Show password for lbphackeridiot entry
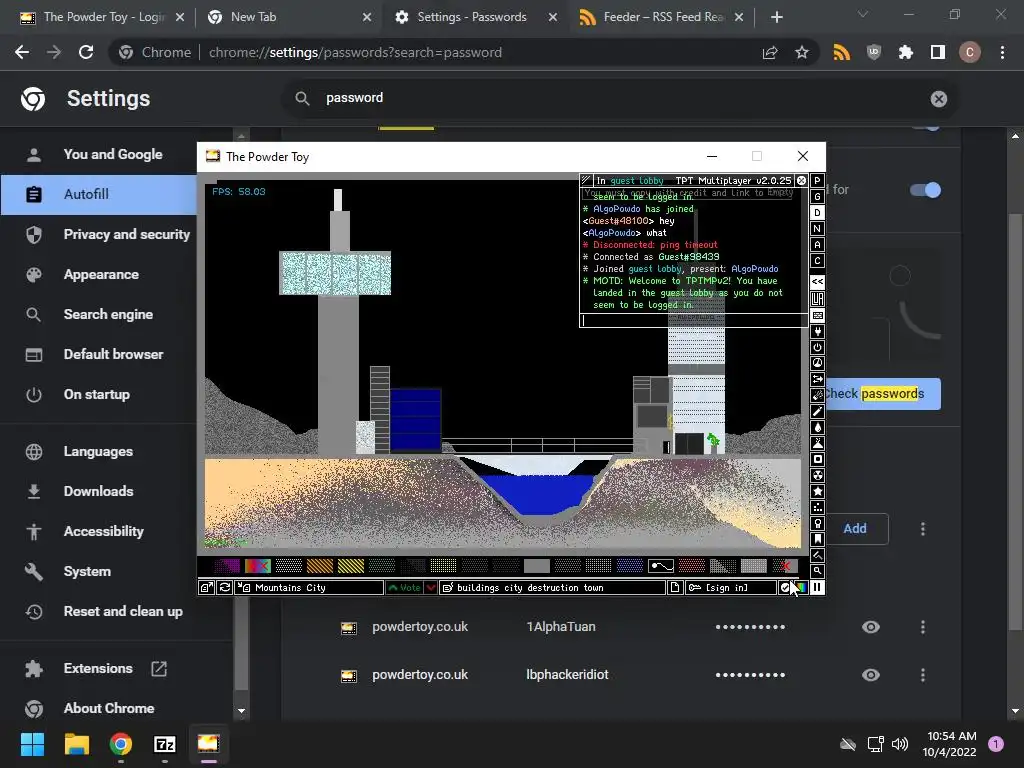Image resolution: width=1024 pixels, height=768 pixels. coord(871,675)
